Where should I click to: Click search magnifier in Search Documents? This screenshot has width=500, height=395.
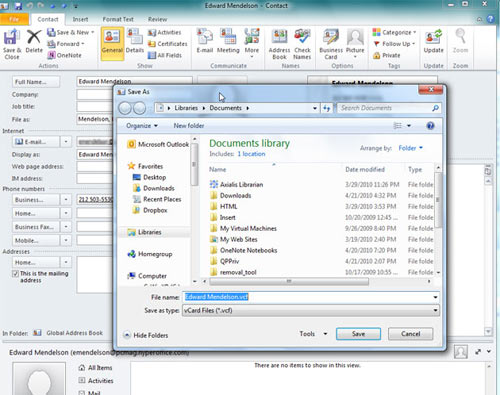pyautogui.click(x=435, y=108)
